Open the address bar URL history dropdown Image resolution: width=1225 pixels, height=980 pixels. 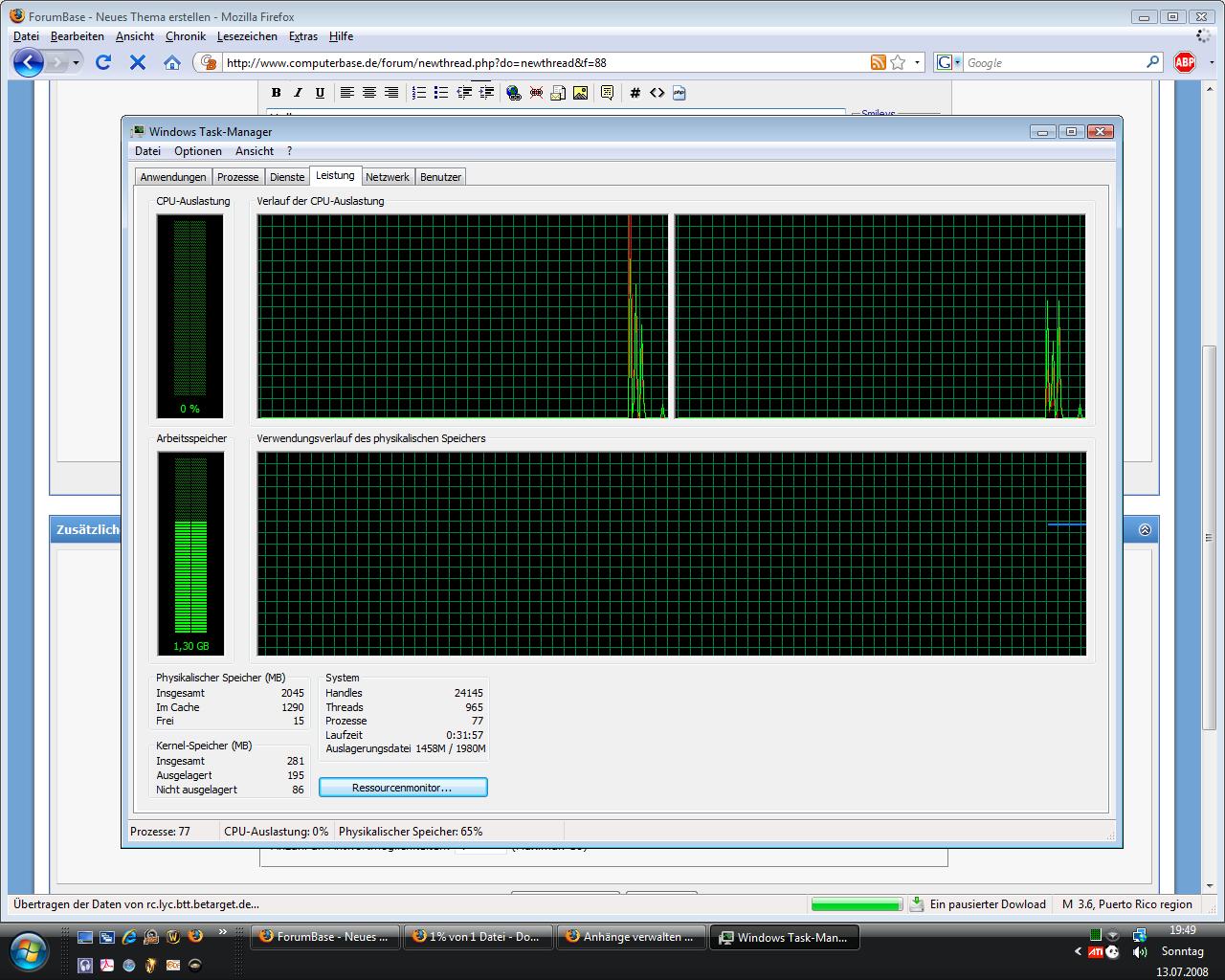point(918,62)
